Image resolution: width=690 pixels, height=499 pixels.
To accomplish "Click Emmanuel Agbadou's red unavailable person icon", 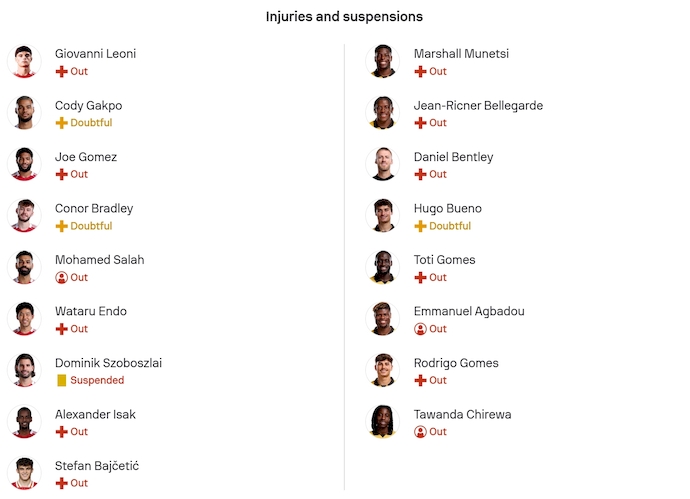I will (x=420, y=329).
